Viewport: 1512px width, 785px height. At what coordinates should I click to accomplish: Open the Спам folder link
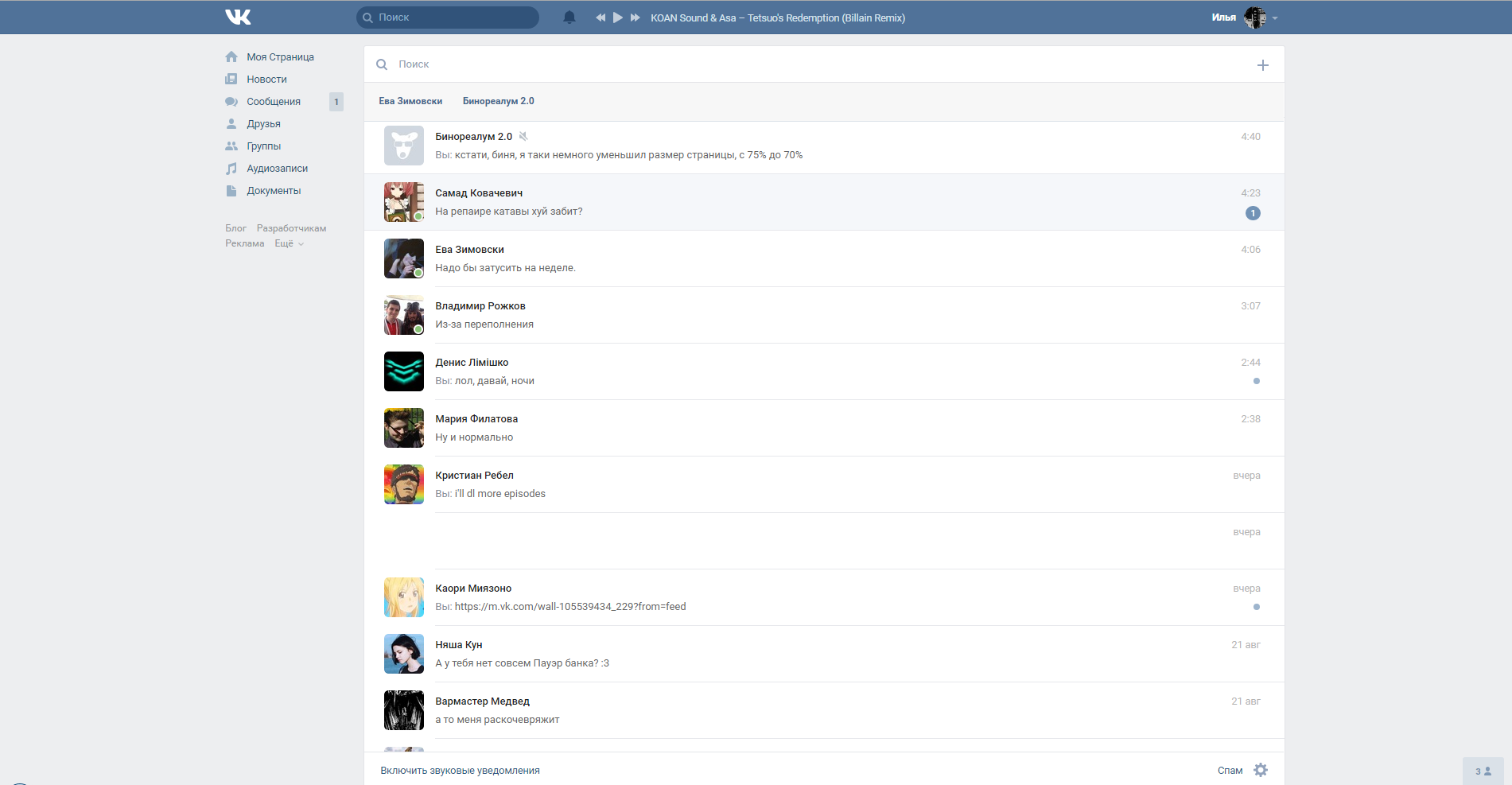(1230, 771)
